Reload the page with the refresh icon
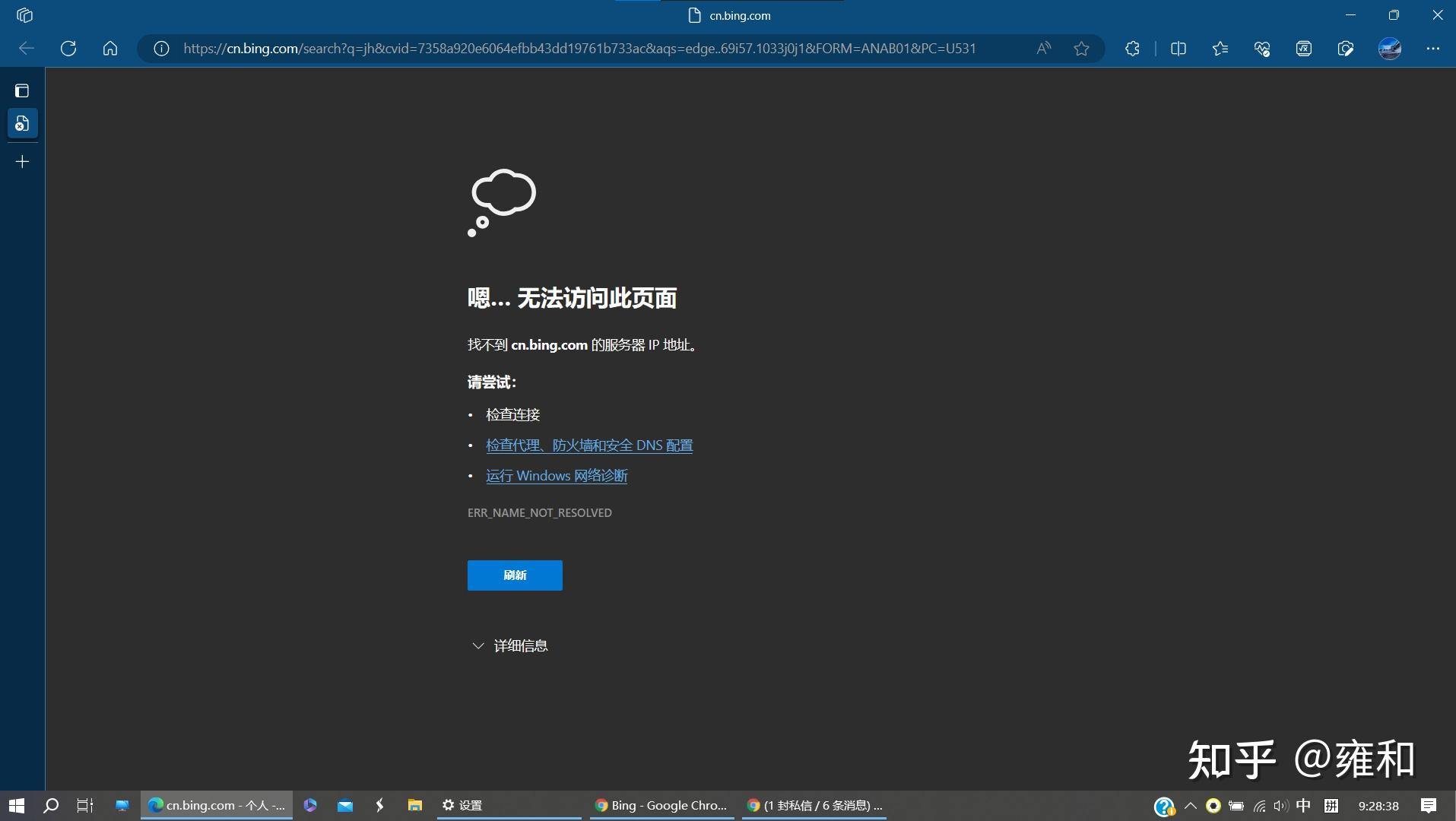This screenshot has height=821, width=1456. tap(68, 49)
